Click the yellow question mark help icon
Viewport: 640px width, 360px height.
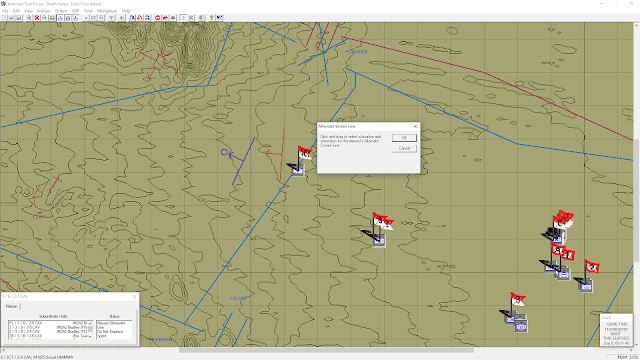pos(211,18)
